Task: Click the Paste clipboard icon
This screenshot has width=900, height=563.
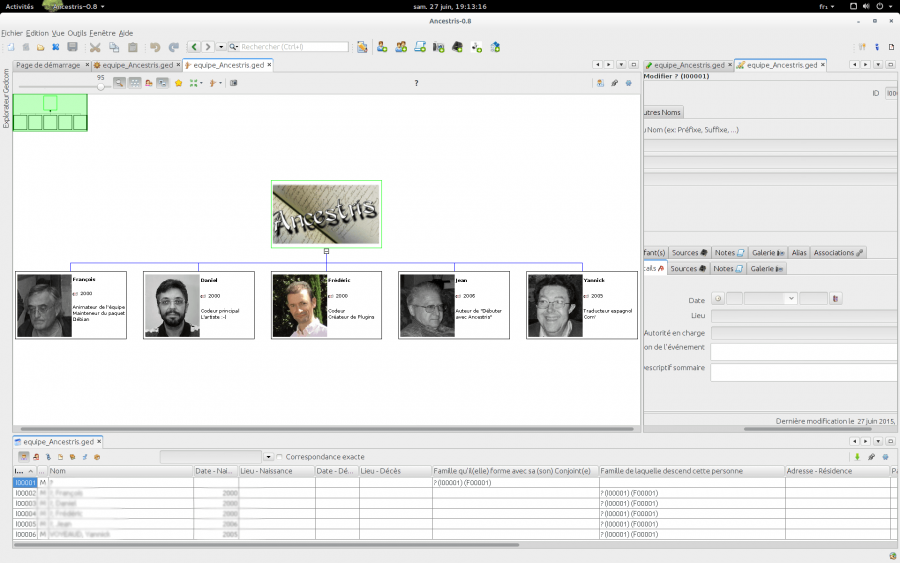Action: [133, 47]
